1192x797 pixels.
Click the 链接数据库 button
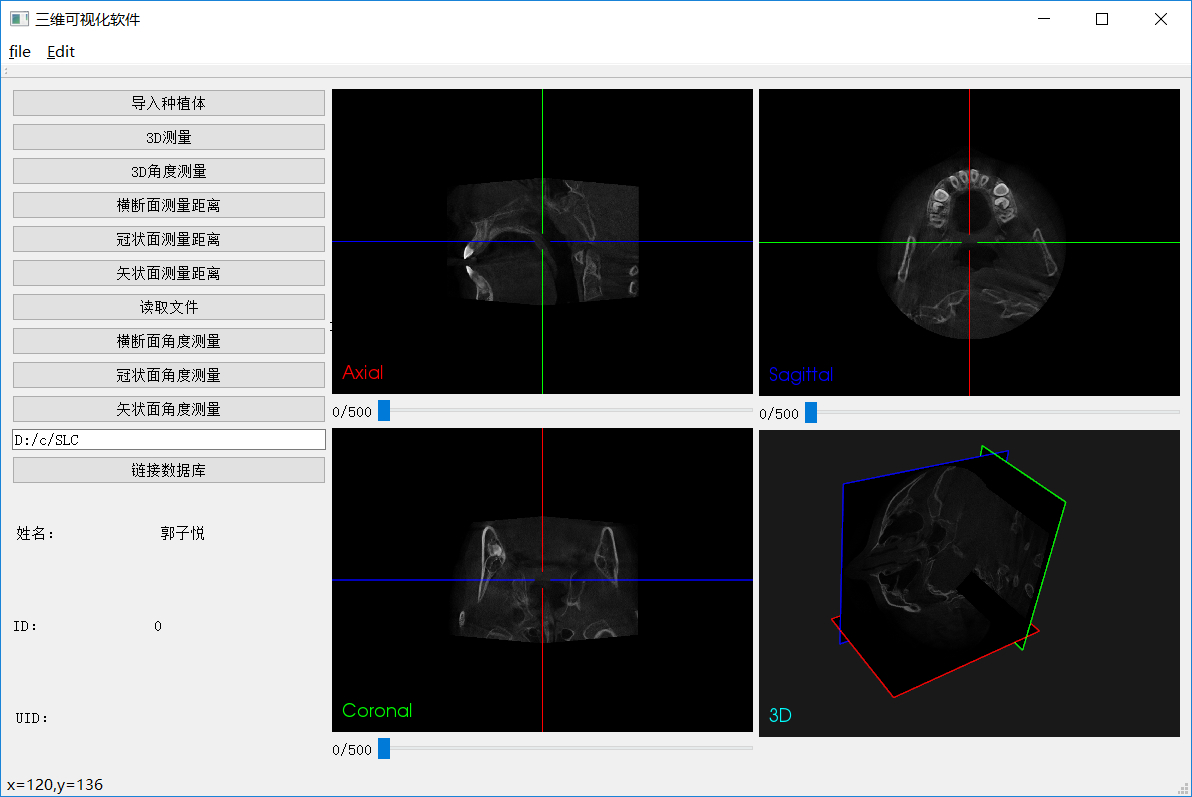pyautogui.click(x=169, y=470)
